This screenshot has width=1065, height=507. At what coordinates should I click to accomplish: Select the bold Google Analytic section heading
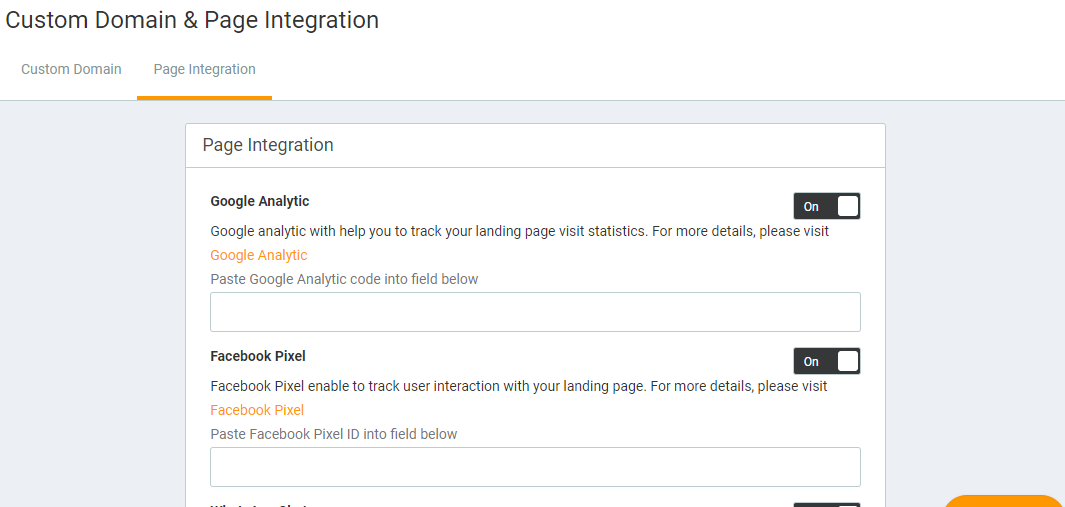click(259, 201)
